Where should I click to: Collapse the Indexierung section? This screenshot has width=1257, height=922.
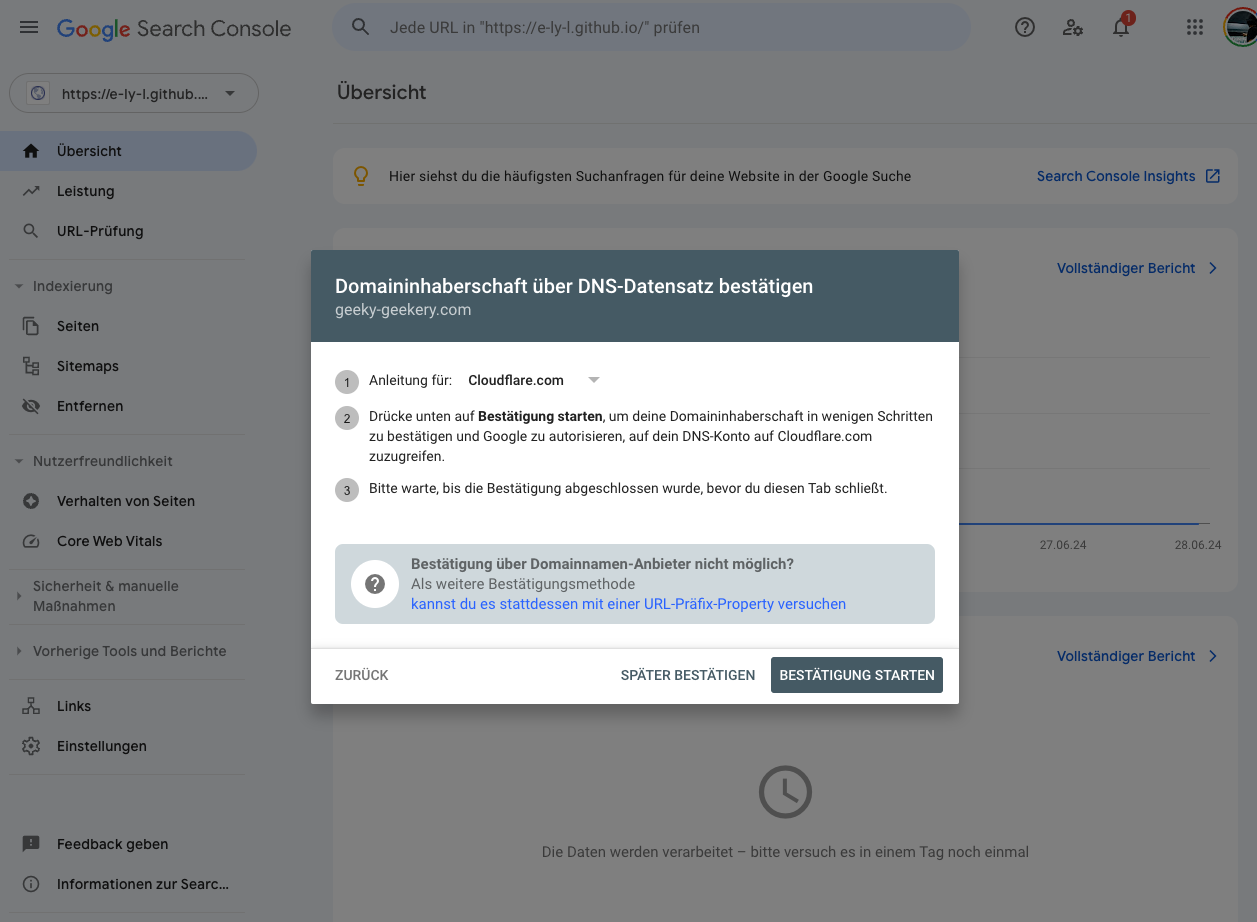pos(19,286)
